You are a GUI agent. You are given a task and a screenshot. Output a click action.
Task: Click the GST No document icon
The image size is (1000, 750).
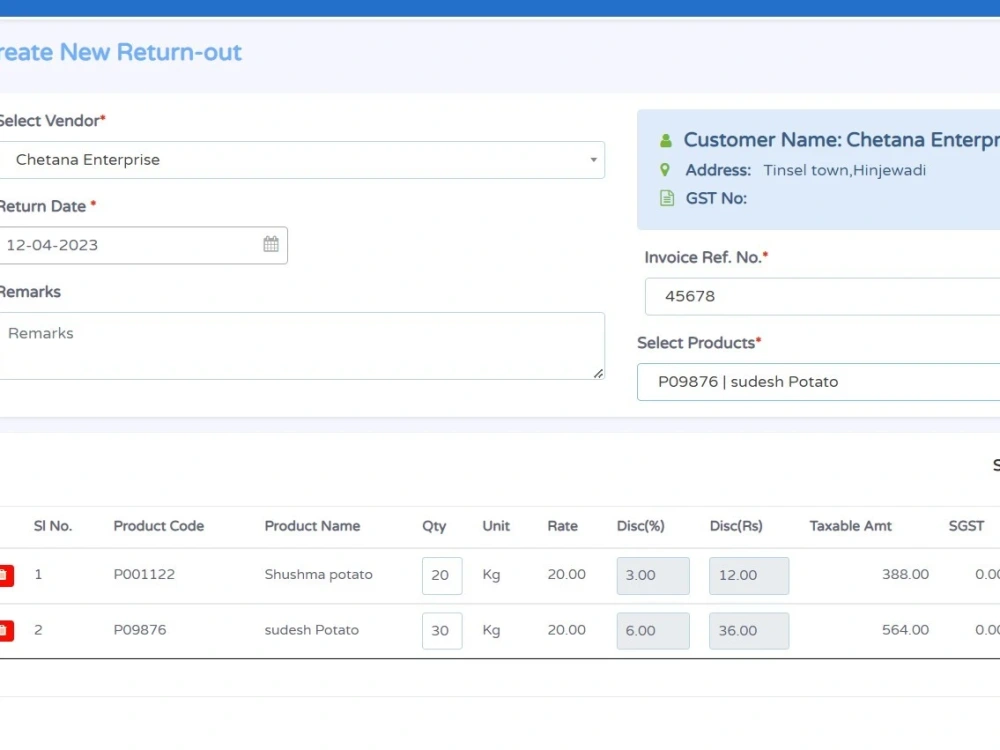(666, 198)
